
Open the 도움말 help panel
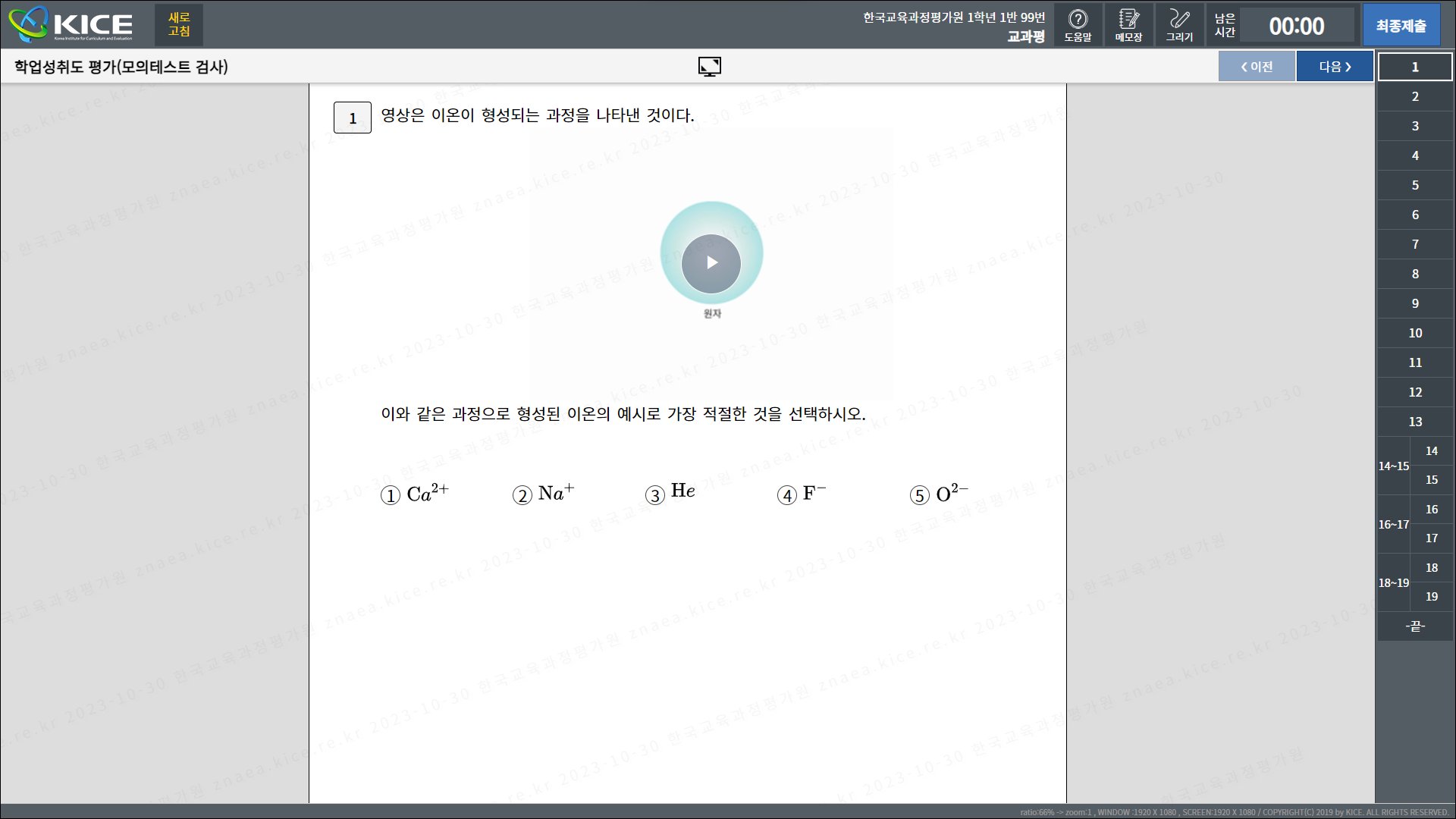[x=1078, y=24]
